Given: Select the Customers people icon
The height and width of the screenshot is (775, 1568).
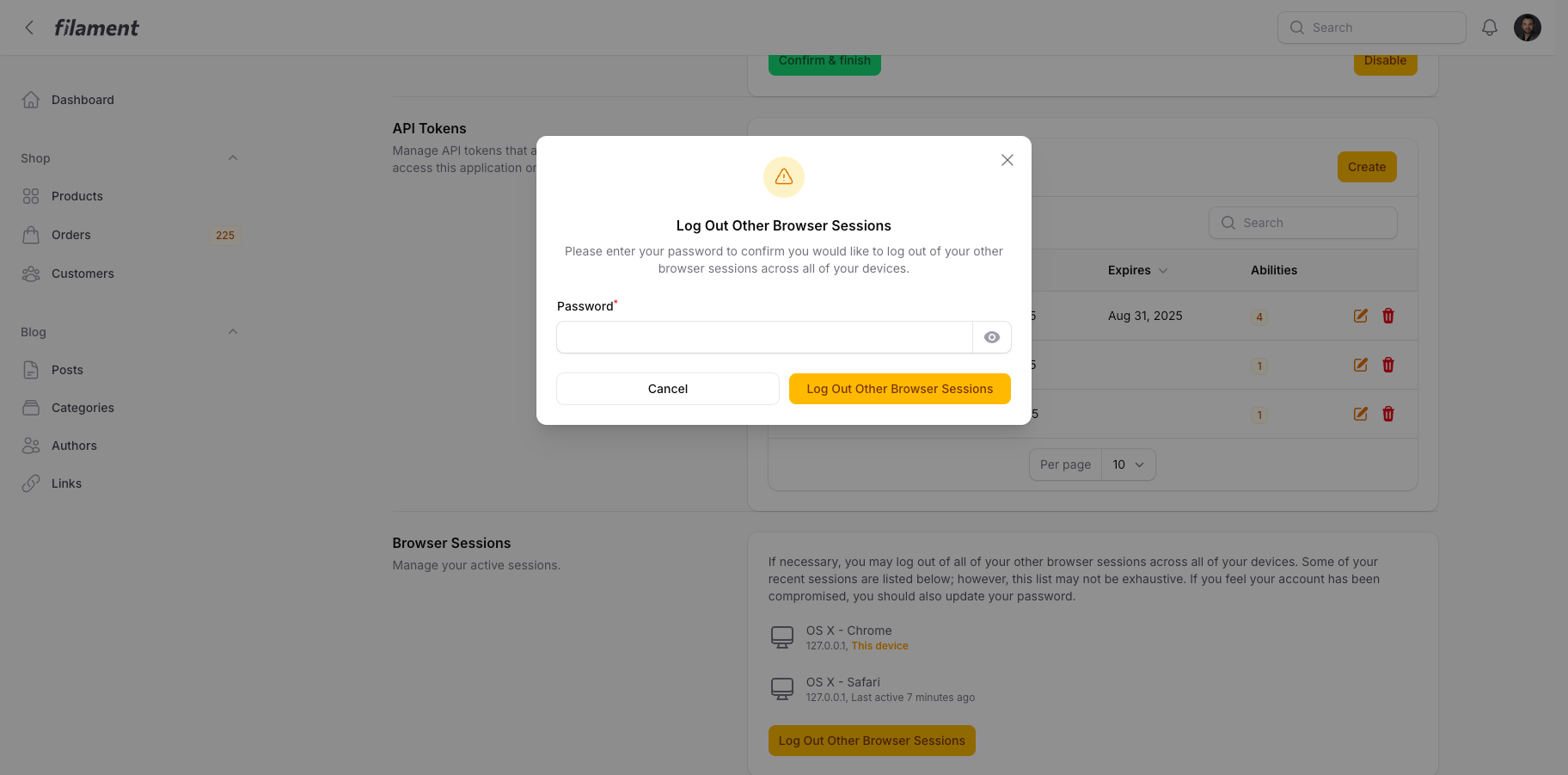Looking at the screenshot, I should click(31, 273).
